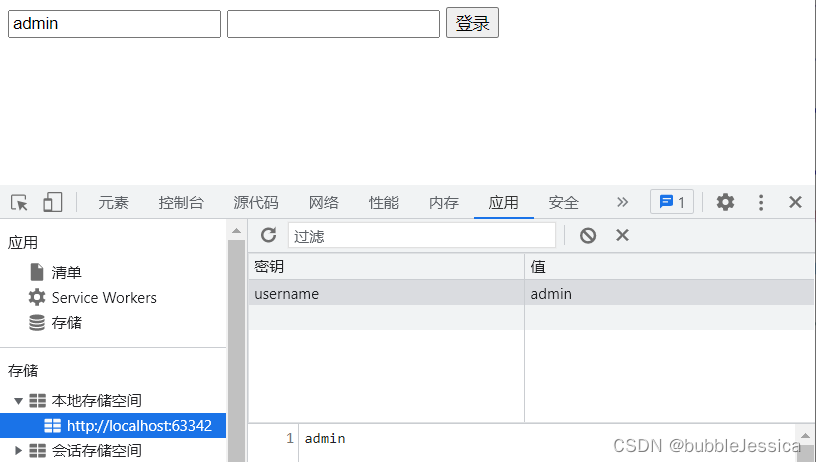This screenshot has width=816, height=462.
Task: Switch to the 安全 tab
Action: (x=564, y=202)
